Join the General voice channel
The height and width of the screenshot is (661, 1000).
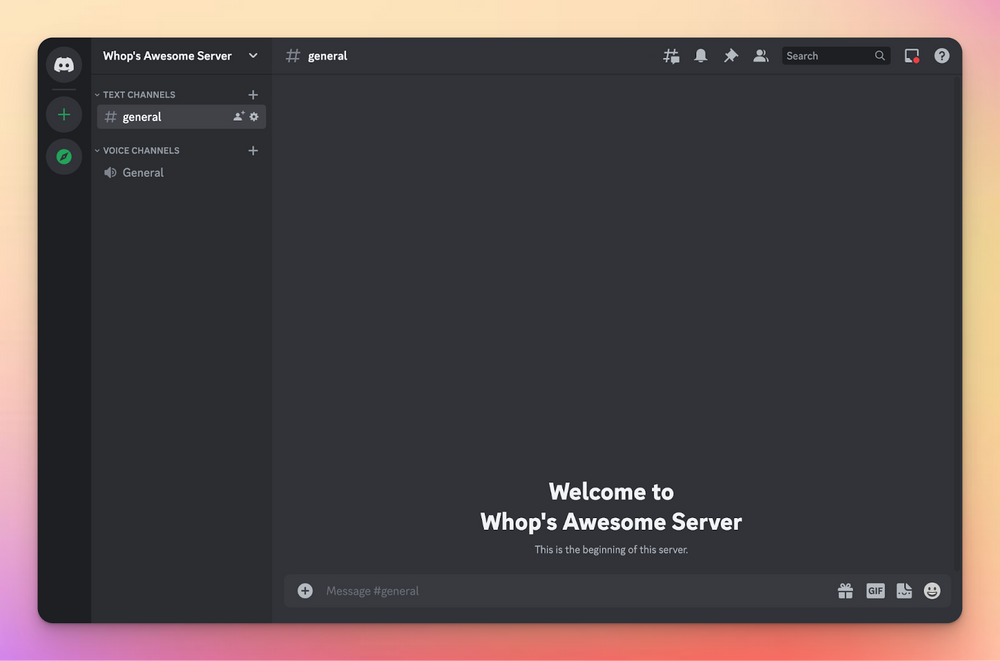144,172
